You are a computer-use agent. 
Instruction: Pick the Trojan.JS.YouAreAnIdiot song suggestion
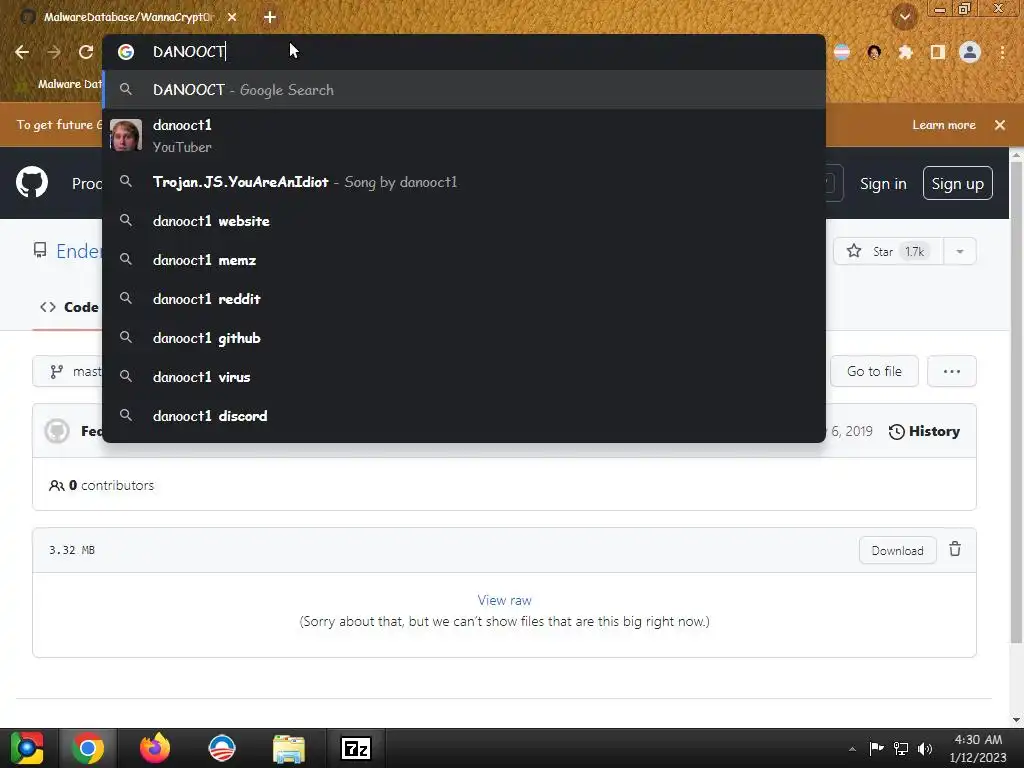(464, 182)
